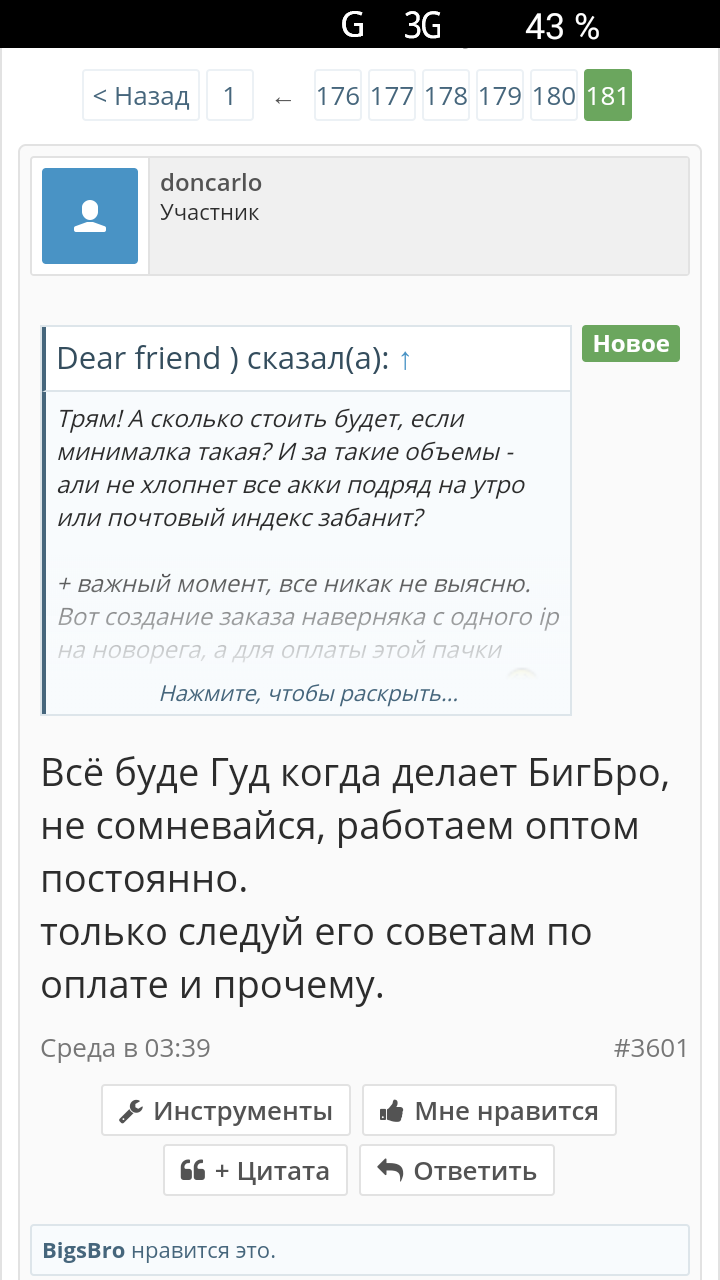
Task: Select page 179
Action: tap(500, 96)
